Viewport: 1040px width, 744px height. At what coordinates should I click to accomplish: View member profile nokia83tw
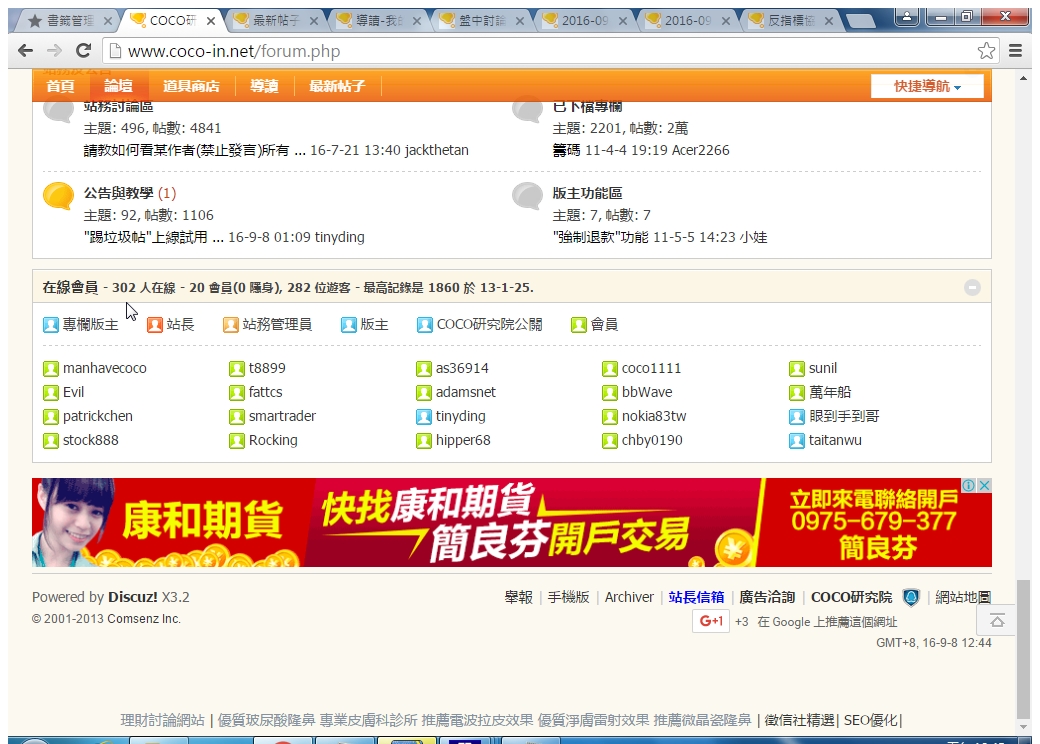(654, 416)
